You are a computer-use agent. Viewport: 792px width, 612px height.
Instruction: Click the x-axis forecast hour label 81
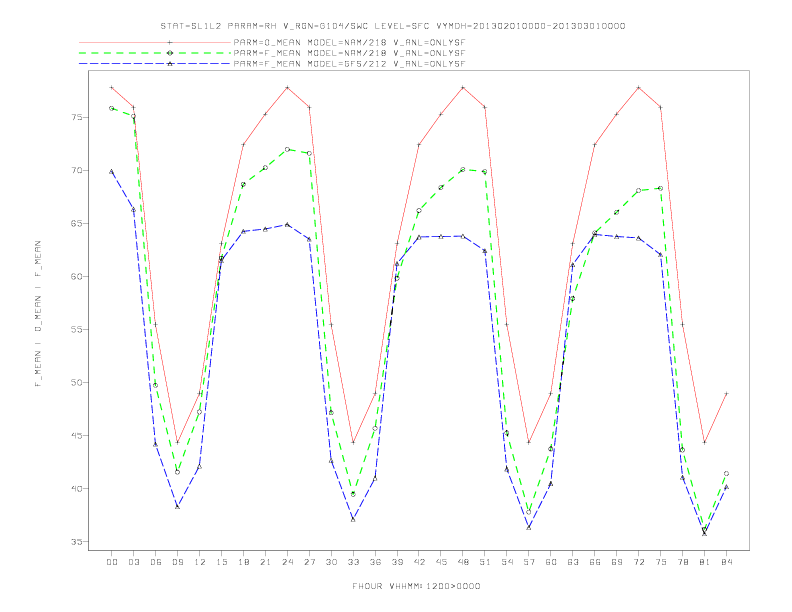[705, 562]
